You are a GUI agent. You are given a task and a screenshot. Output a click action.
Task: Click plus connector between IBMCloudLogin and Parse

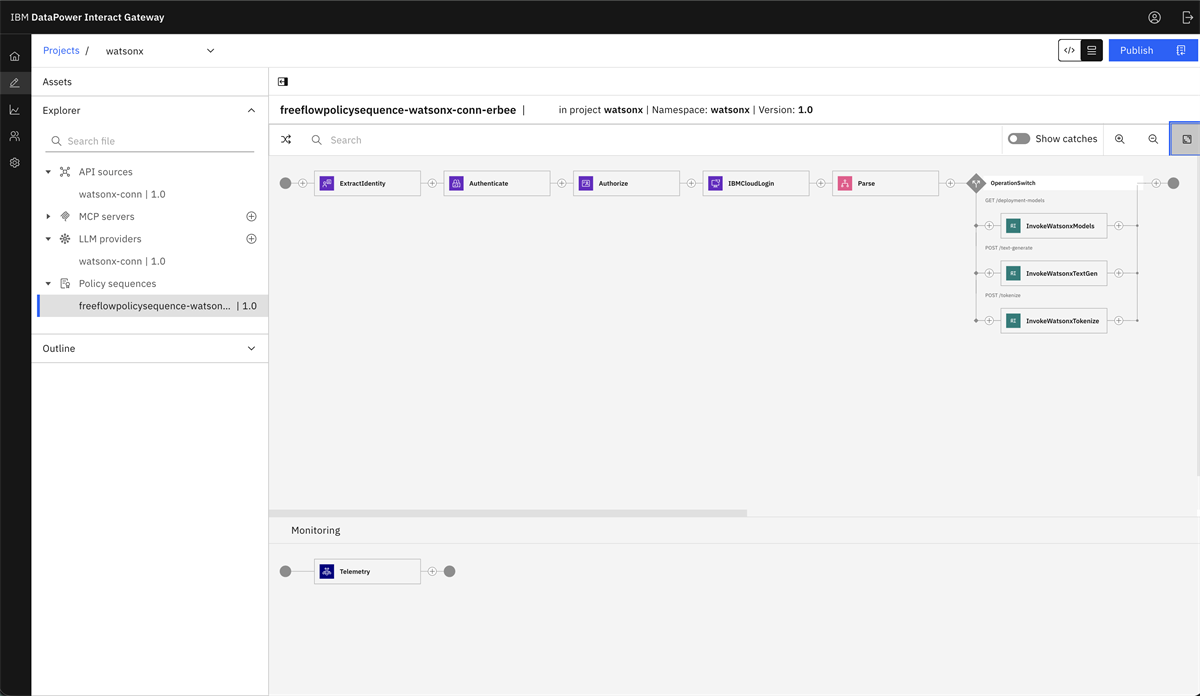tap(821, 183)
